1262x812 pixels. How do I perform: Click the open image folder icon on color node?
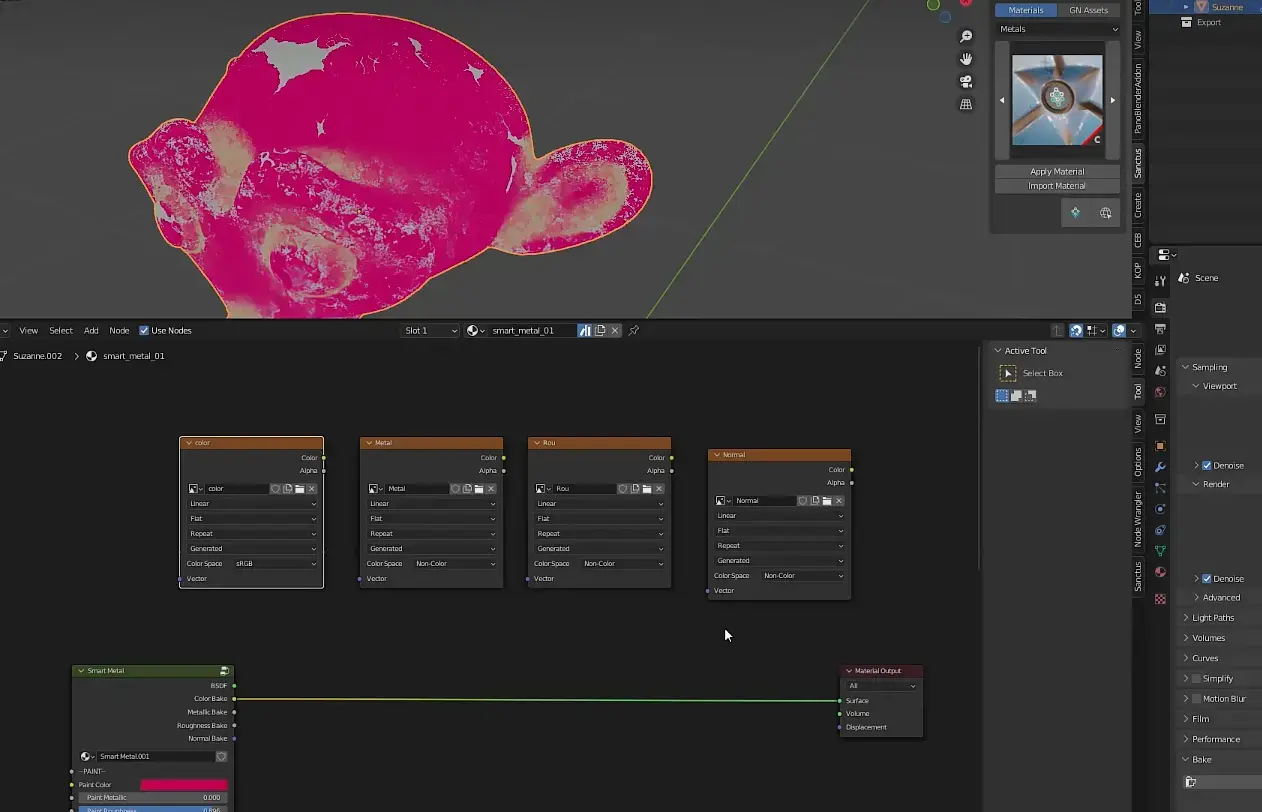(x=299, y=489)
